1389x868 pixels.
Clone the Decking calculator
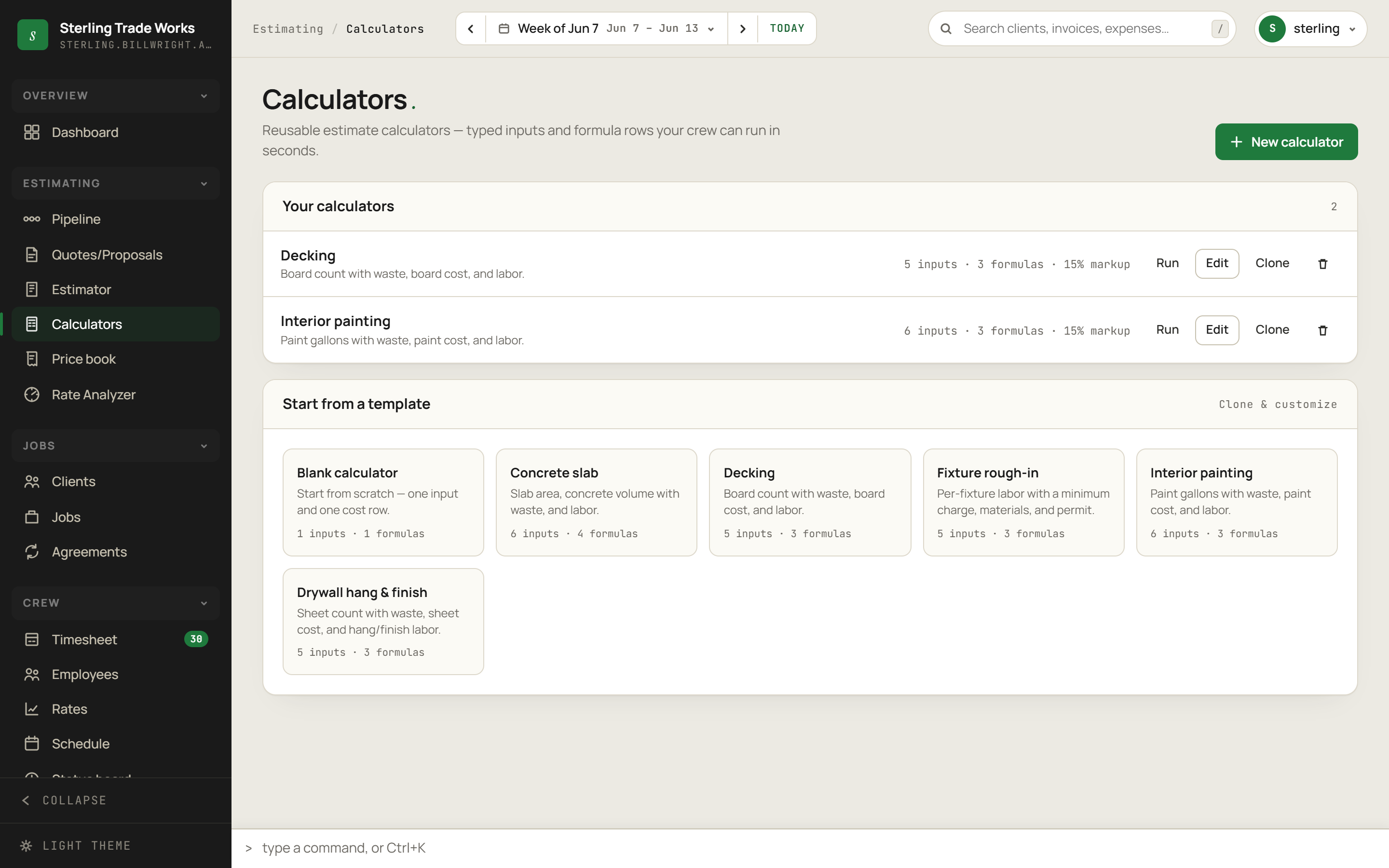(1272, 263)
